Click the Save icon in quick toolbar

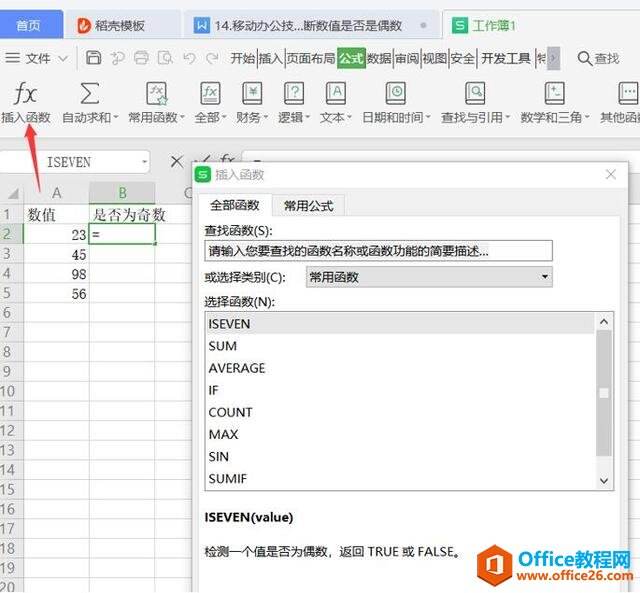[x=93, y=58]
